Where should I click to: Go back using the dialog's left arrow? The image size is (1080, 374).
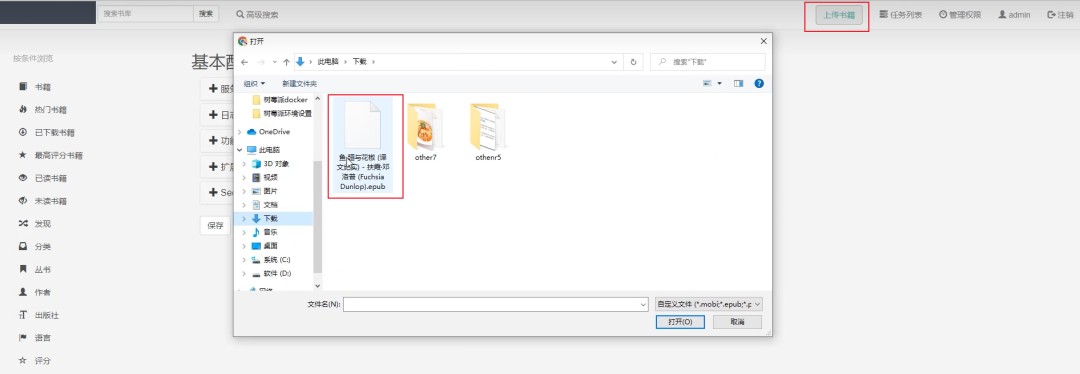pos(245,62)
